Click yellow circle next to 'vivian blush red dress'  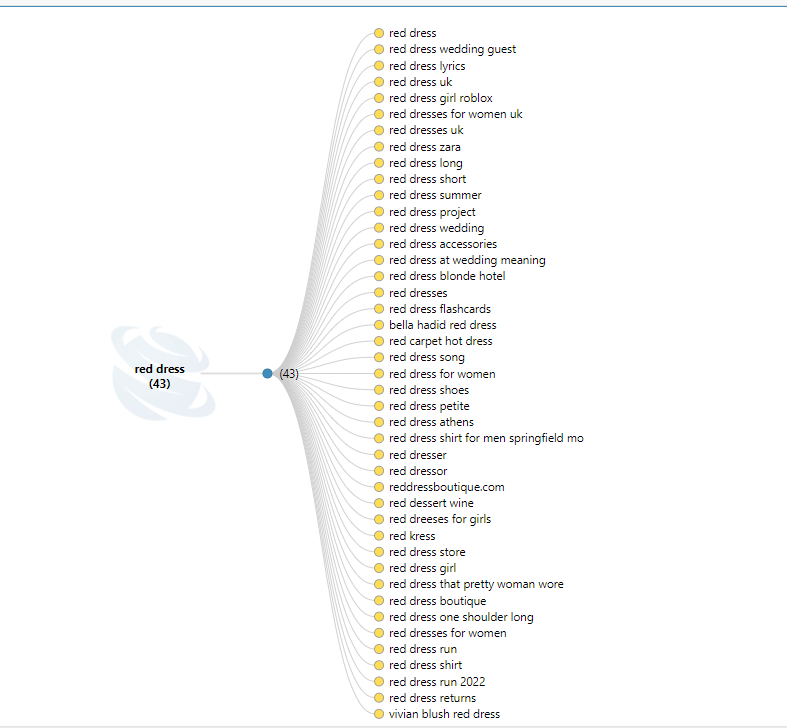tap(379, 714)
